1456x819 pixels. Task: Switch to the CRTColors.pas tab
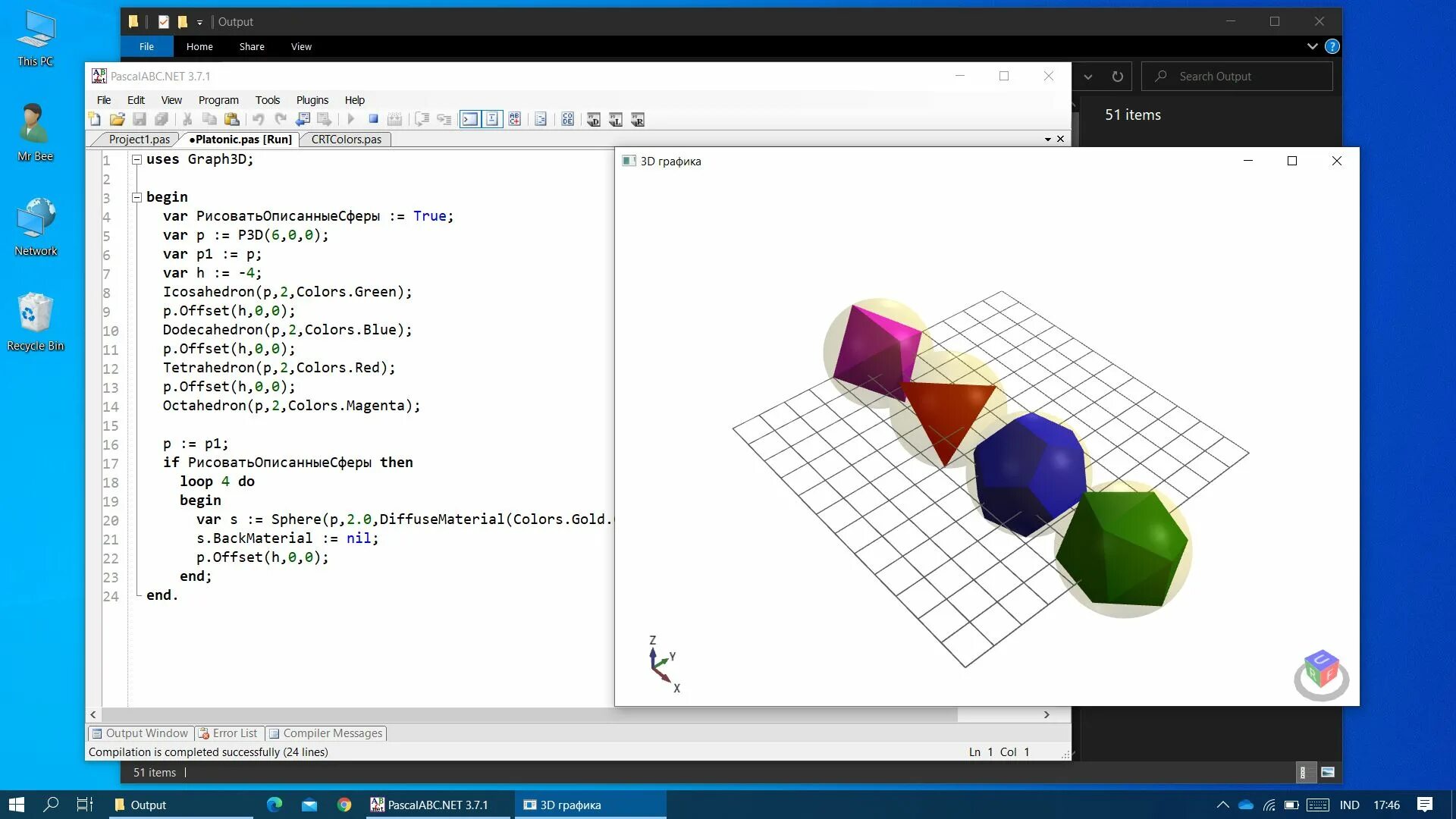tap(346, 140)
